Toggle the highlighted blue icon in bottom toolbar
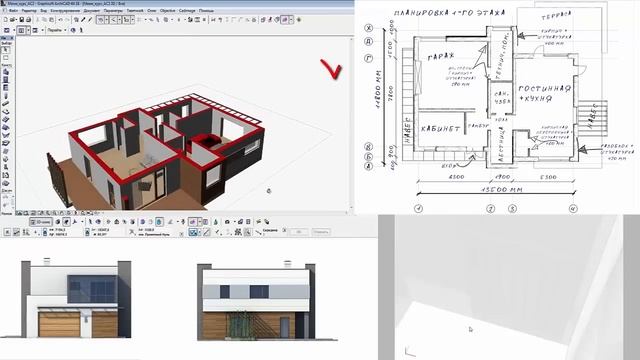 (x=159, y=222)
